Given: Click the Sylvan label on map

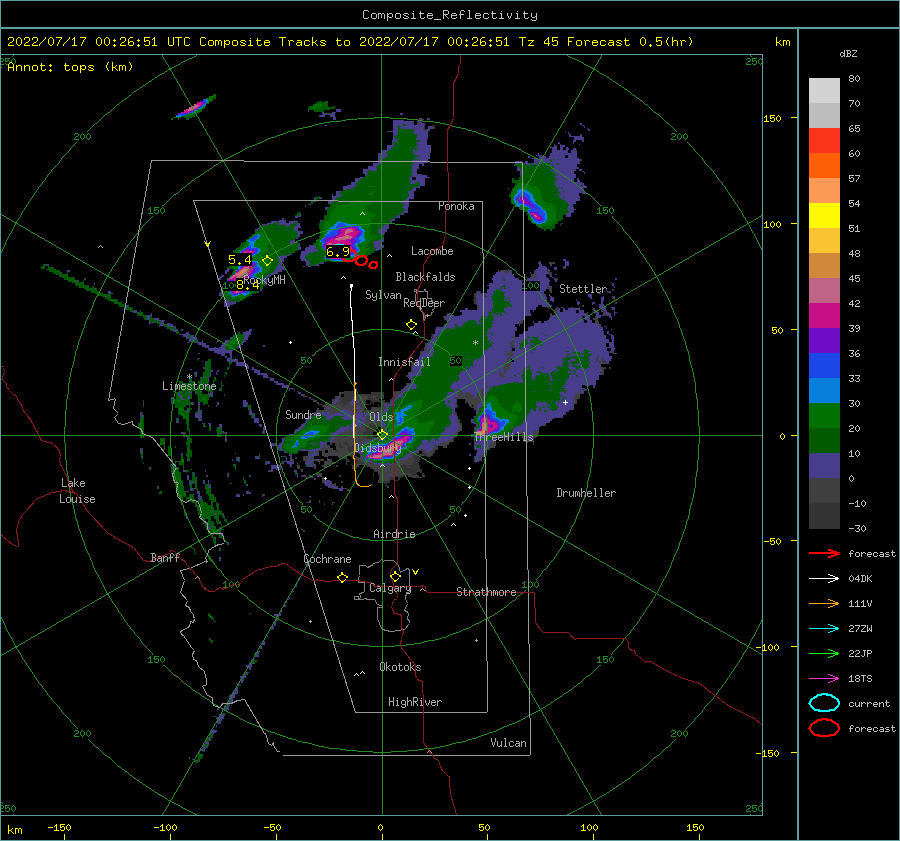Looking at the screenshot, I should (x=383, y=295).
